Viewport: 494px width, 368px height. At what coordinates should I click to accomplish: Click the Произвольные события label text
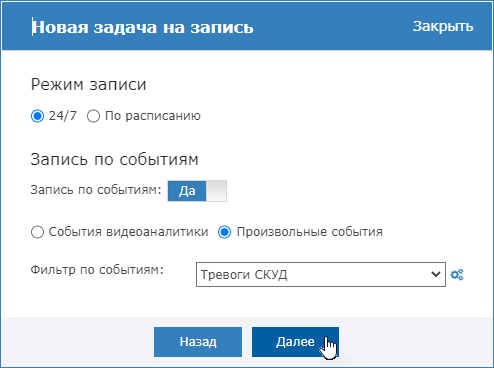[310, 232]
